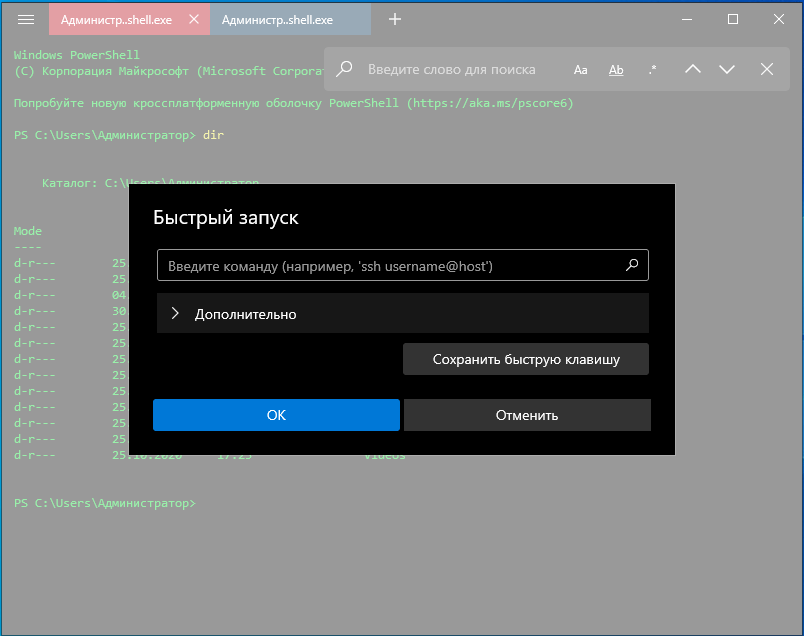Enable regex (.*) search option

coord(652,69)
